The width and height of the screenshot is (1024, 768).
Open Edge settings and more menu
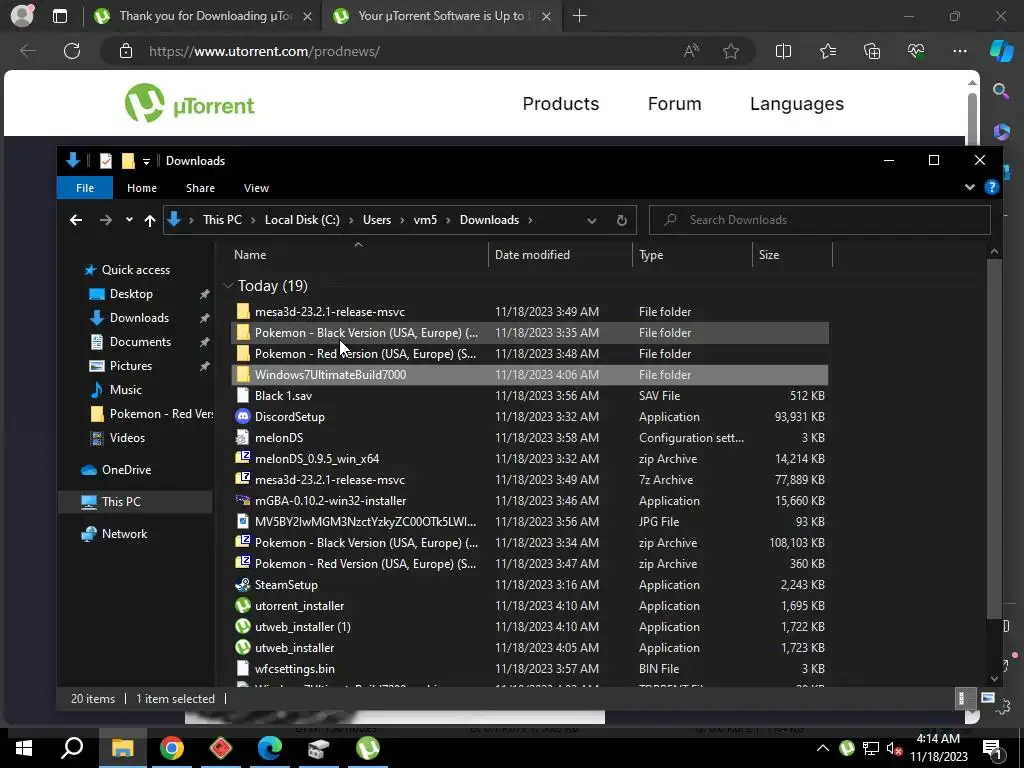959,51
